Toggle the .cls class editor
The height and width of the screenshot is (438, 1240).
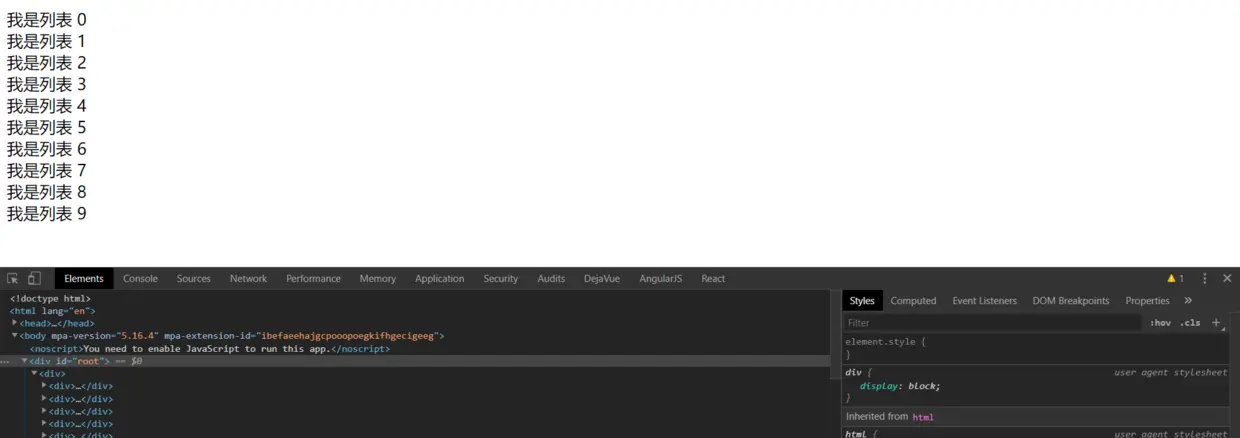pos(1190,323)
